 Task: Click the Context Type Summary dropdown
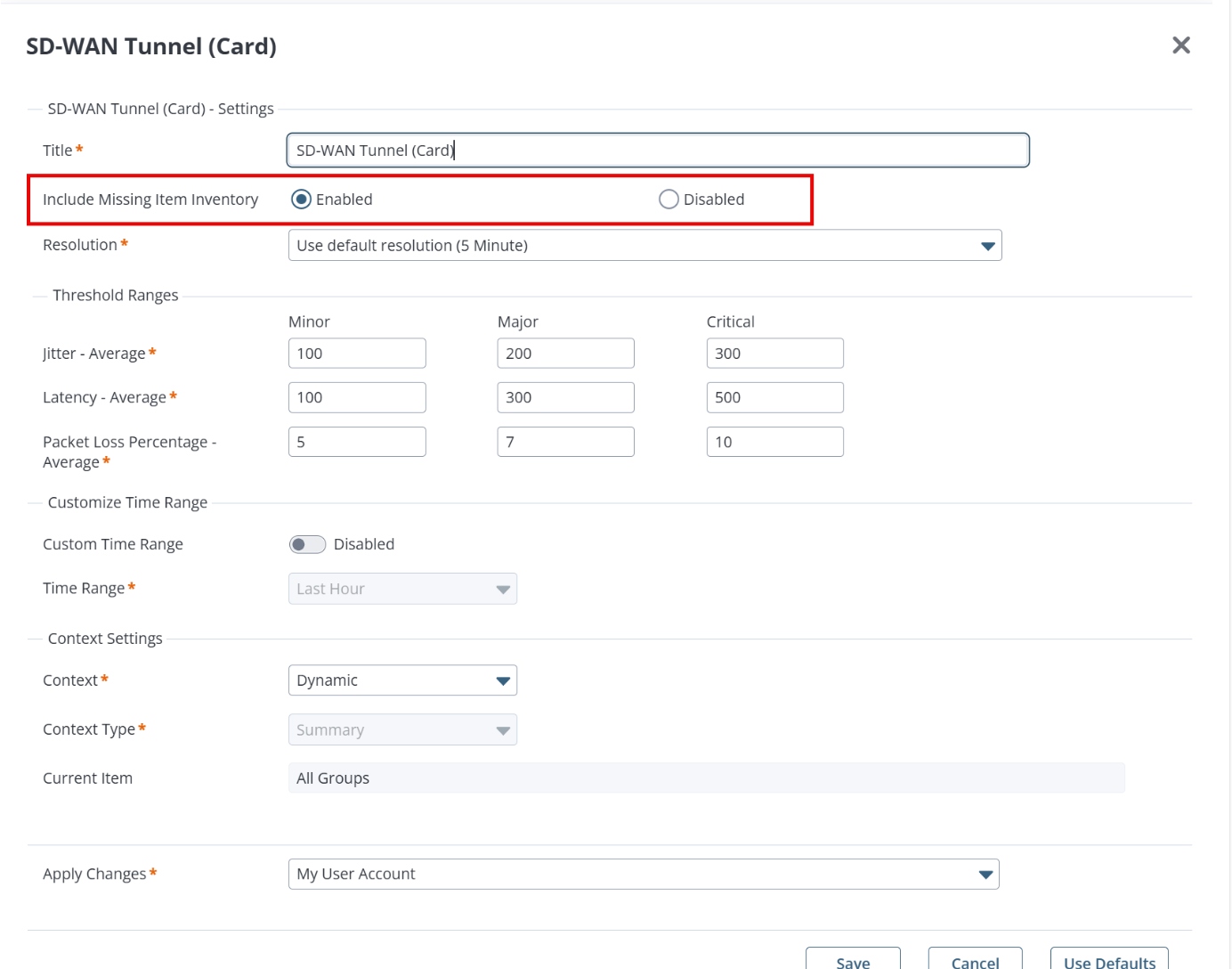point(402,730)
